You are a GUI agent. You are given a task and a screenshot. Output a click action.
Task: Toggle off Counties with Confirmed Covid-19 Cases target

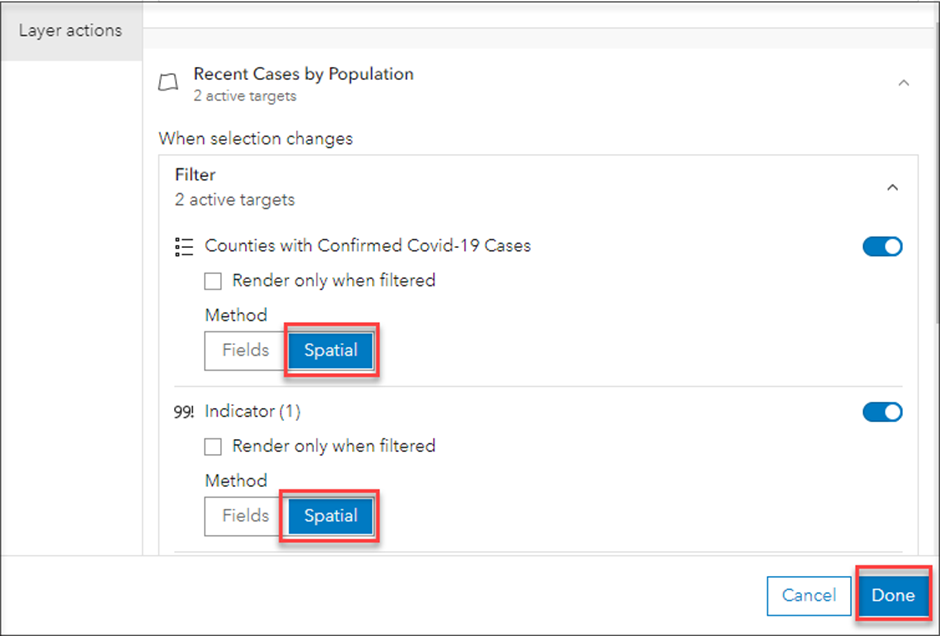click(x=882, y=246)
